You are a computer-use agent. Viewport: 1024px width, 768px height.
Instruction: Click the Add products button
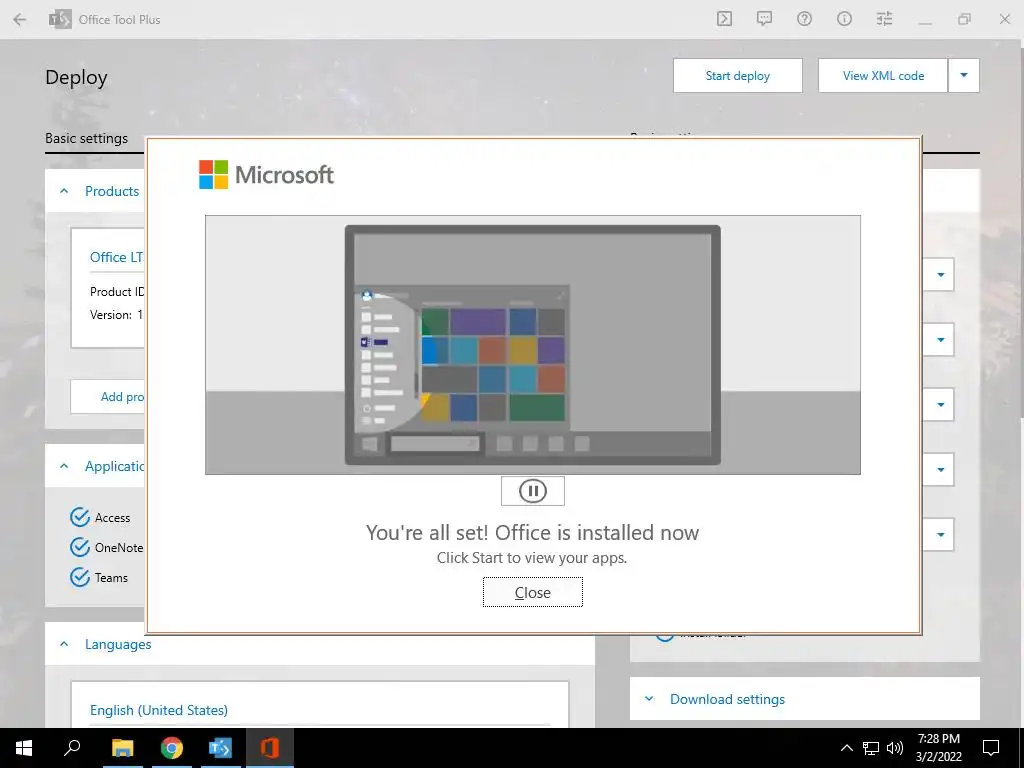tap(108, 396)
